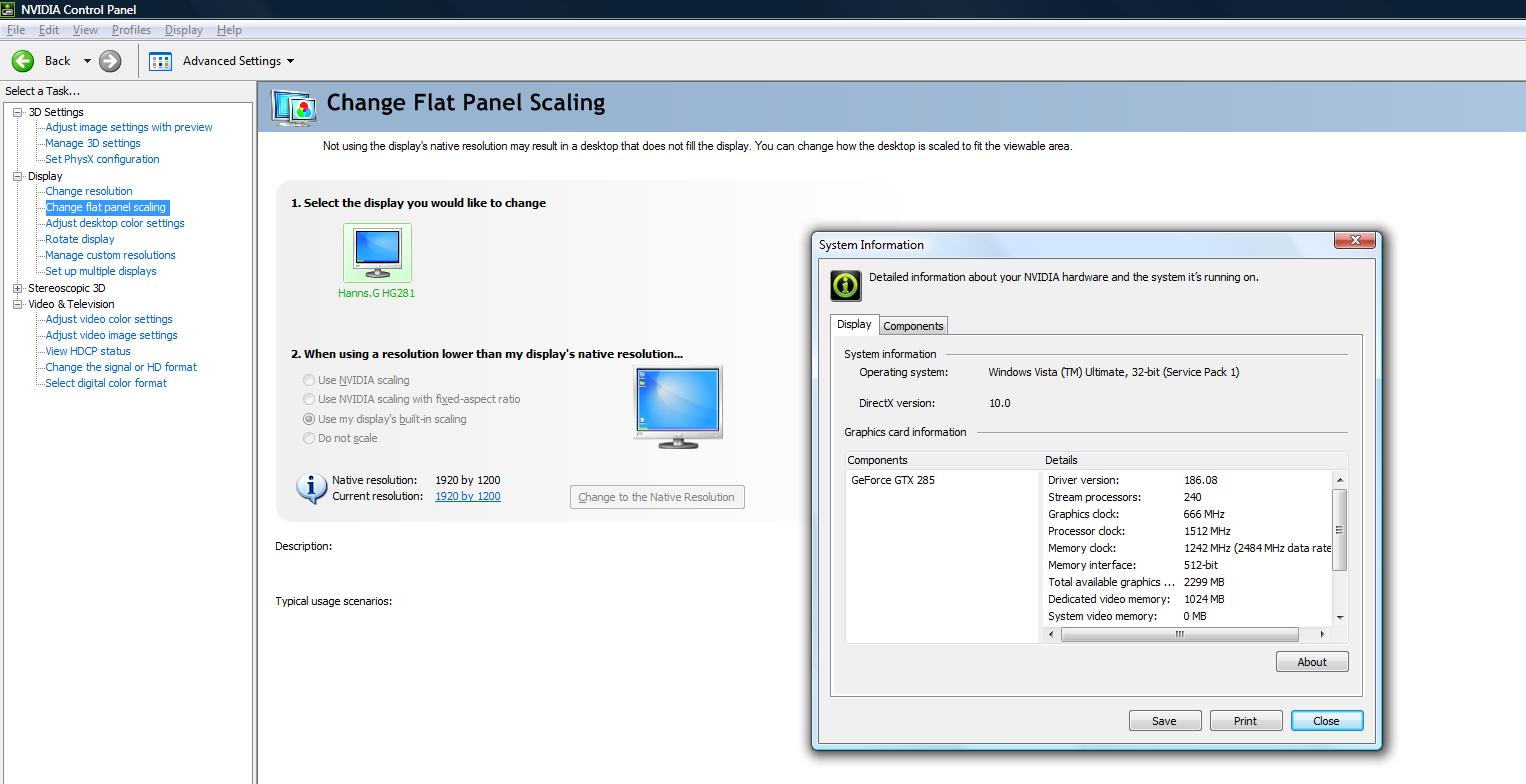Click the Advanced Settings view icon
This screenshot has height=784, width=1526.
[160, 61]
